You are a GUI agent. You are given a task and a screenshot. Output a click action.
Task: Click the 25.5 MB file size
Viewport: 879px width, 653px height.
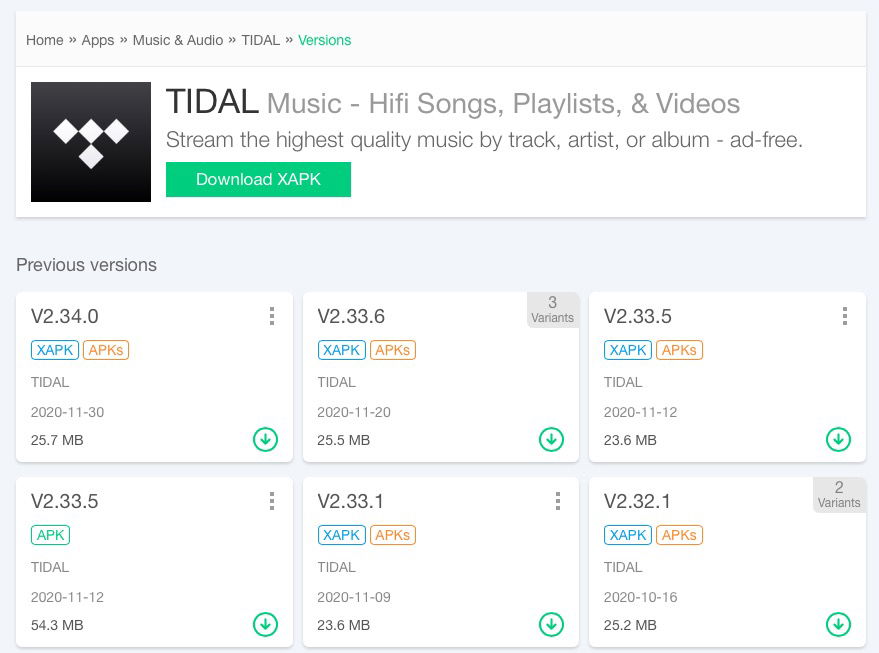click(344, 440)
